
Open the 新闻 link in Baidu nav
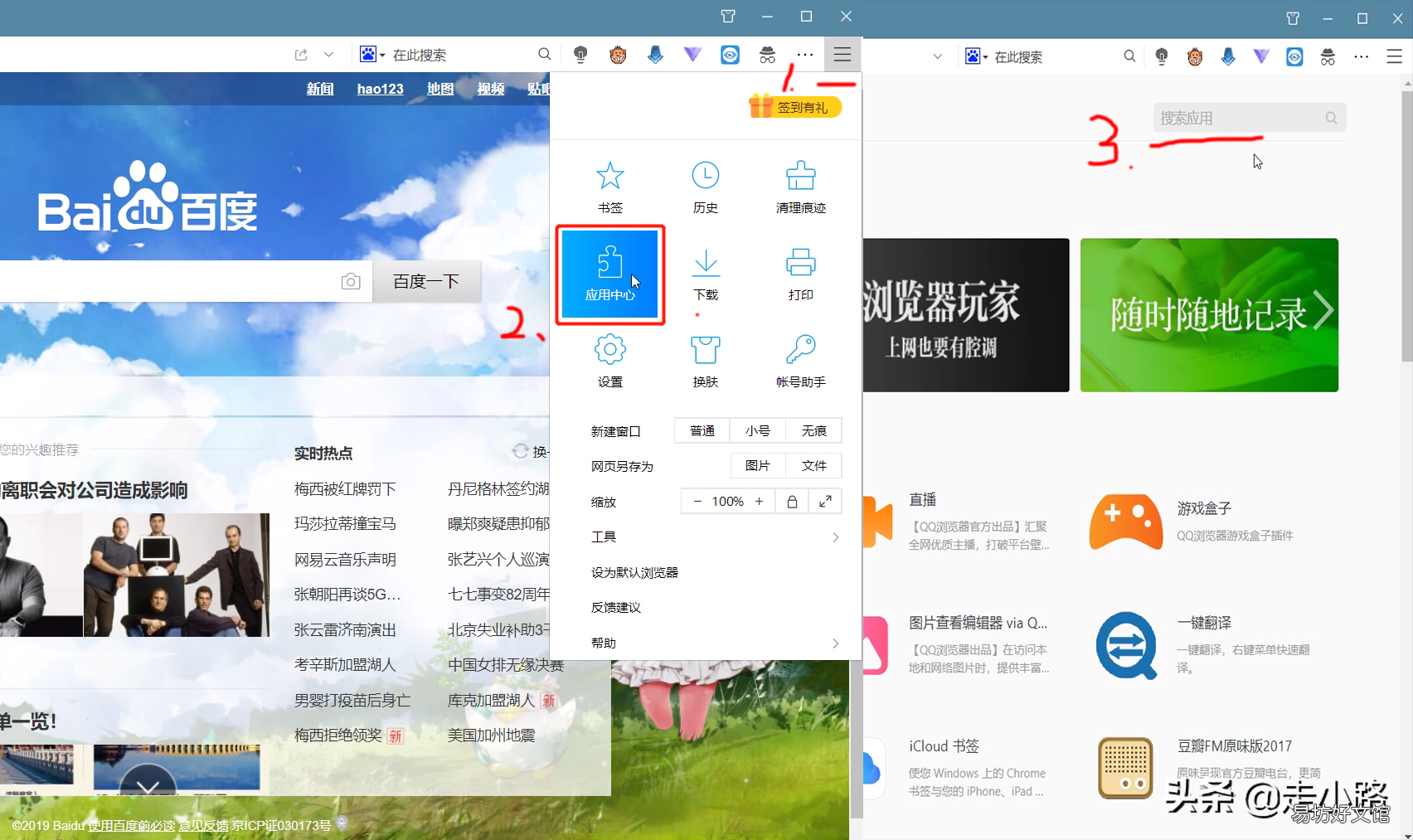pyautogui.click(x=320, y=89)
